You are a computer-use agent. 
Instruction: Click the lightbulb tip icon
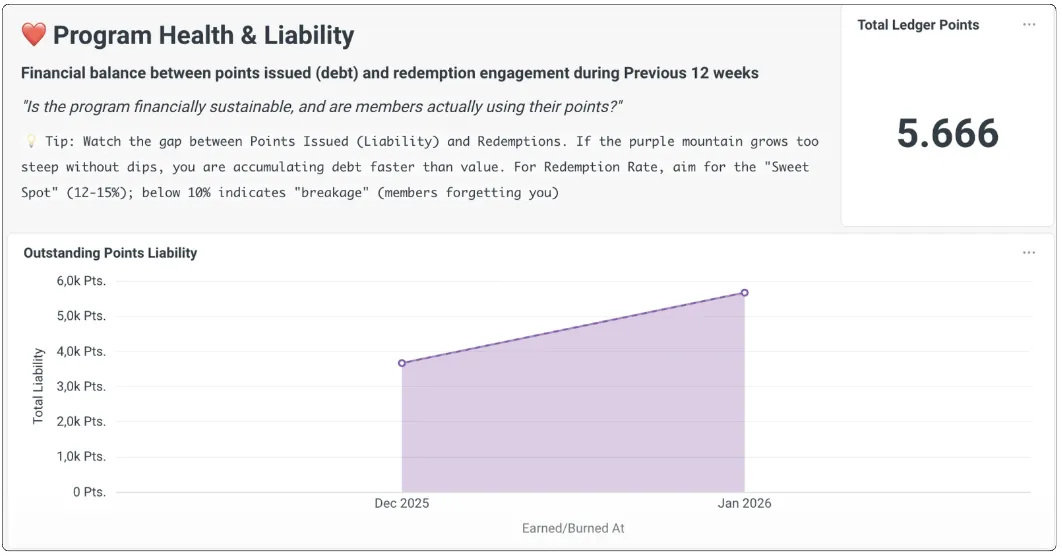pos(30,142)
